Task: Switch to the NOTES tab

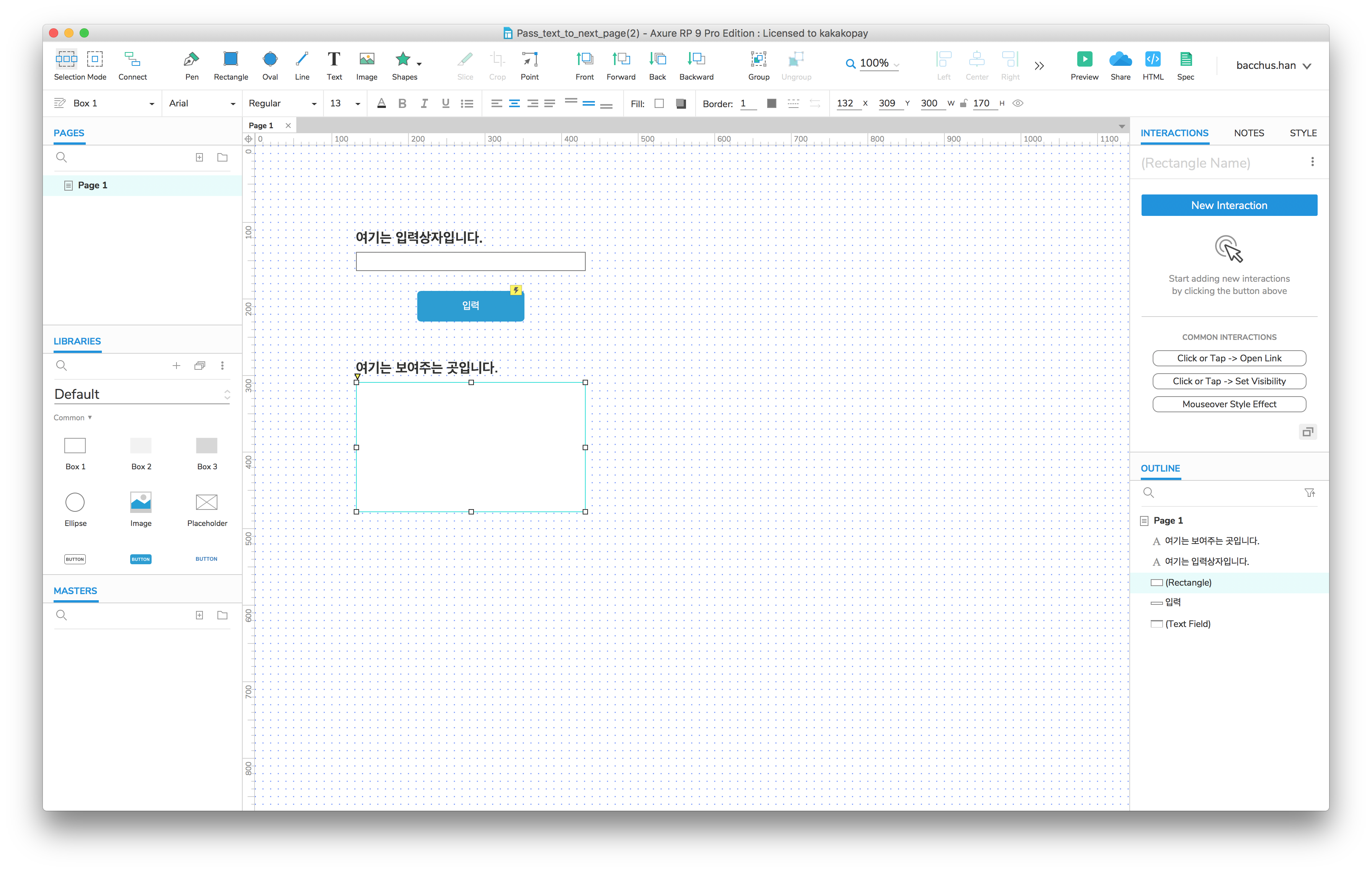Action: pos(1248,133)
